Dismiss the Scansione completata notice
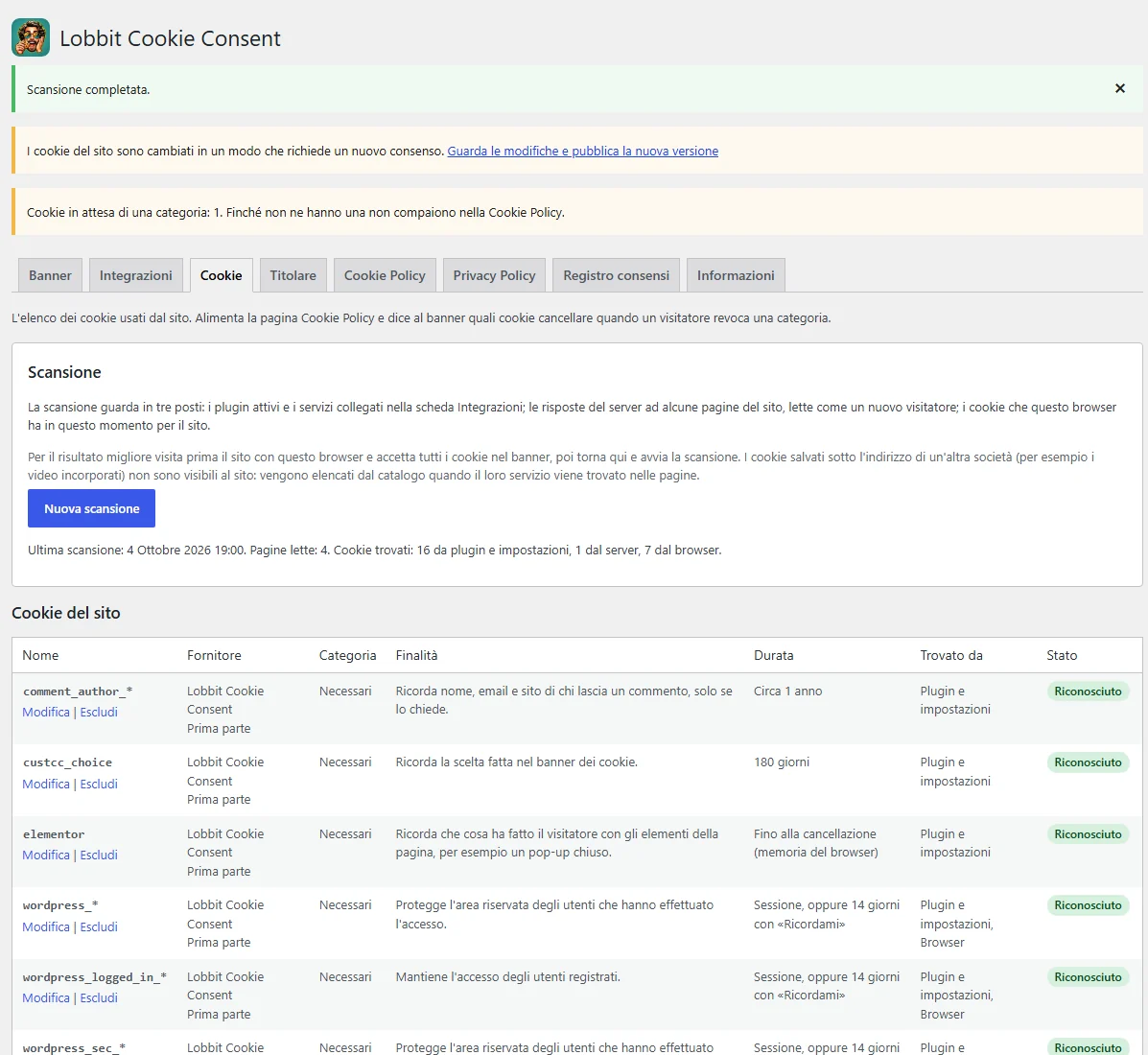The width and height of the screenshot is (1148, 1055). click(x=1119, y=88)
